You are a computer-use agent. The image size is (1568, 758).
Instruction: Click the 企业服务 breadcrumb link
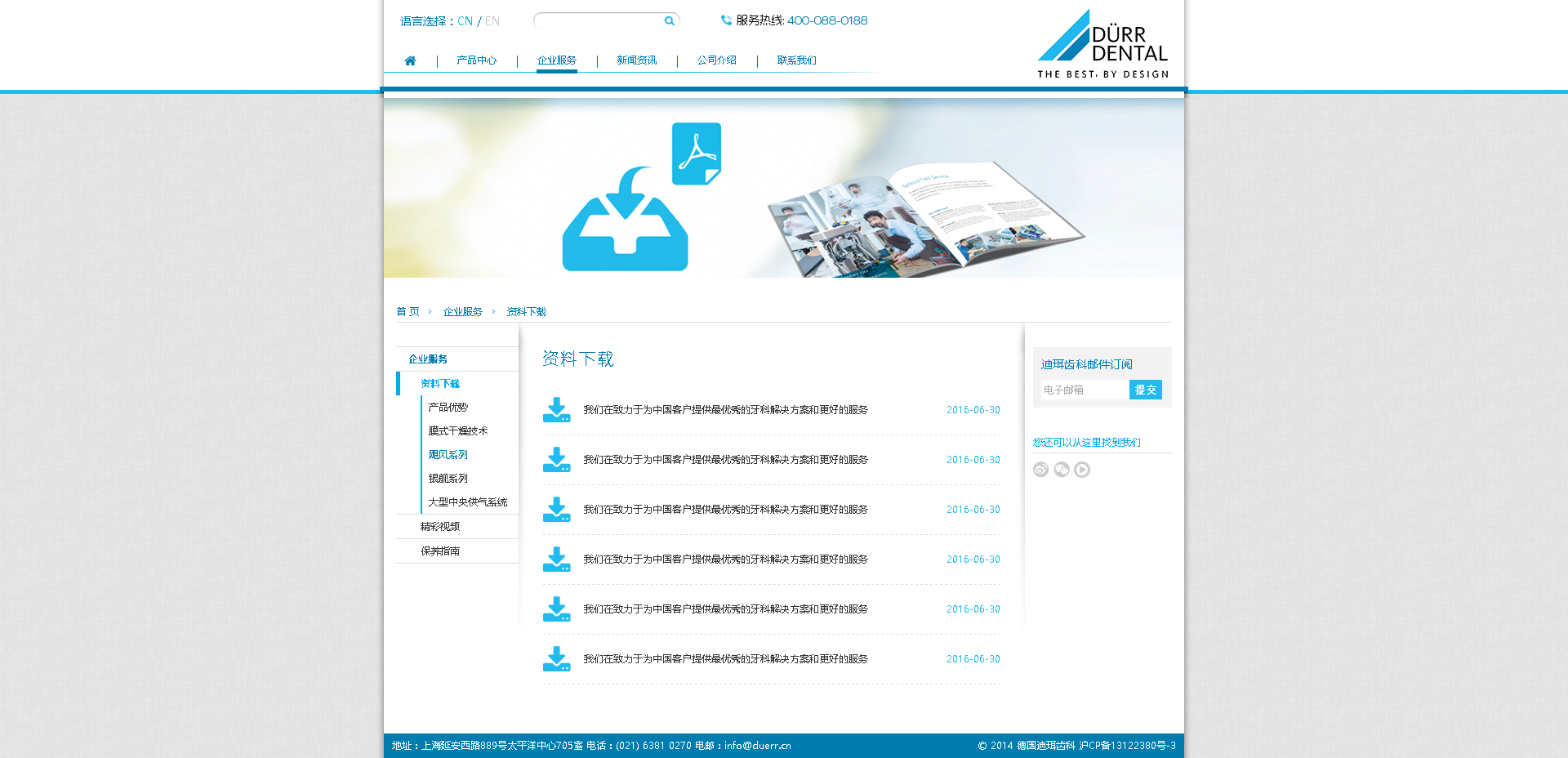(462, 312)
